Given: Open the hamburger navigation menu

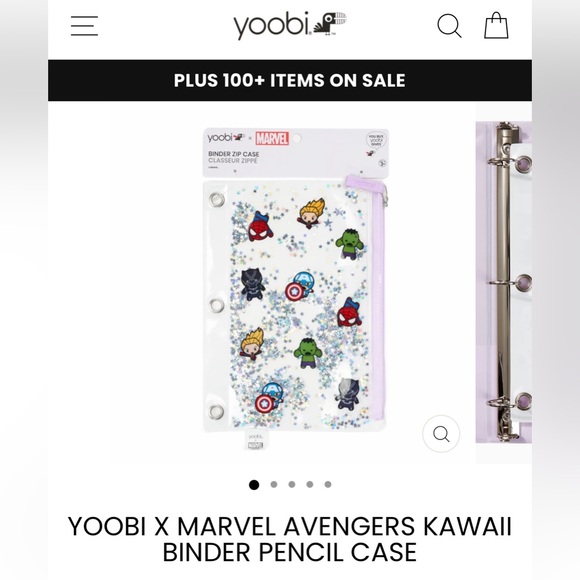Looking at the screenshot, I should [x=84, y=26].
